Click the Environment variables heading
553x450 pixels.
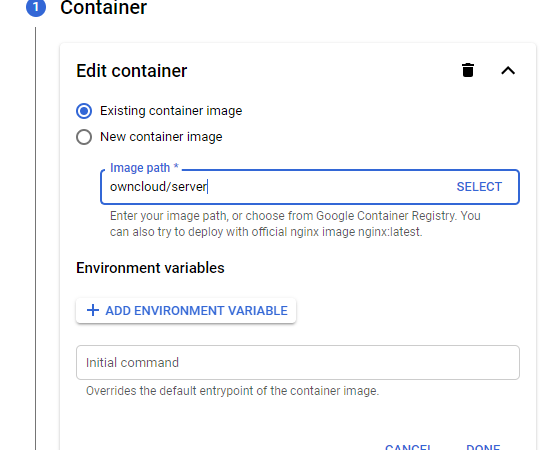point(150,268)
